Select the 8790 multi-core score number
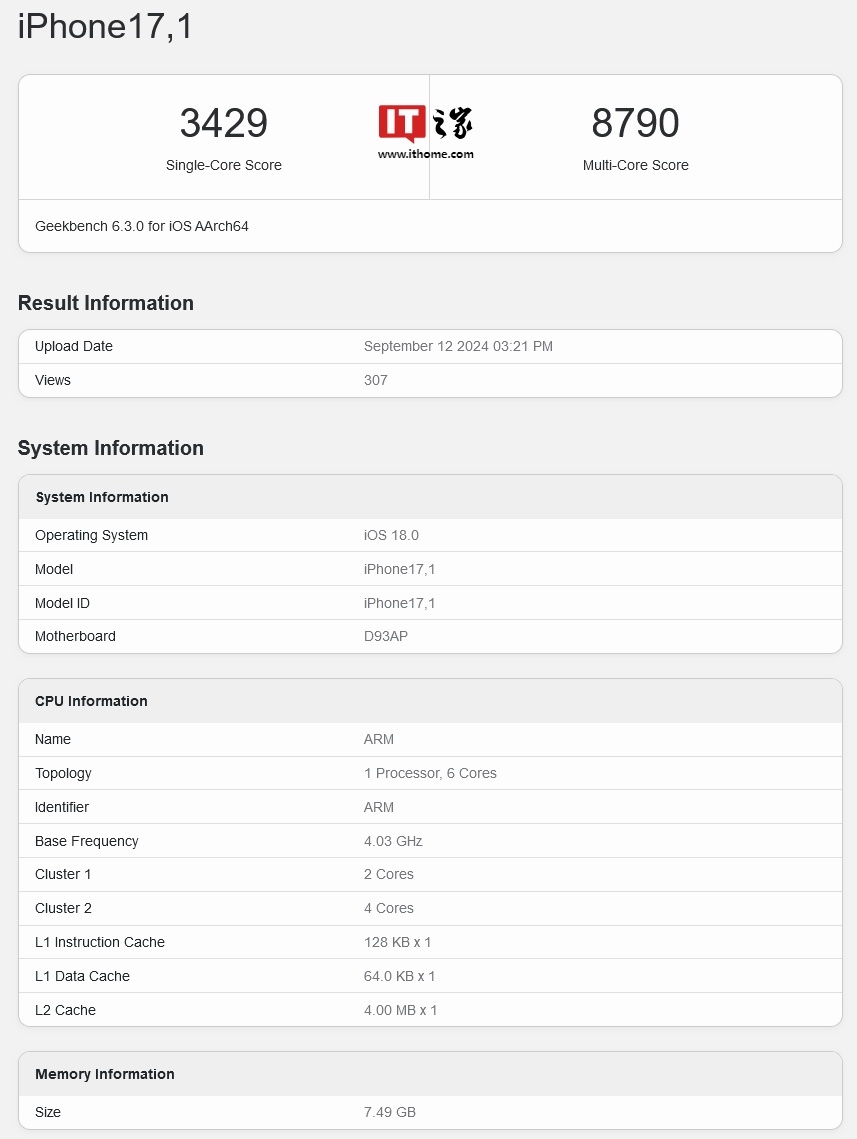Screen dimensions: 857x1139 tap(635, 124)
